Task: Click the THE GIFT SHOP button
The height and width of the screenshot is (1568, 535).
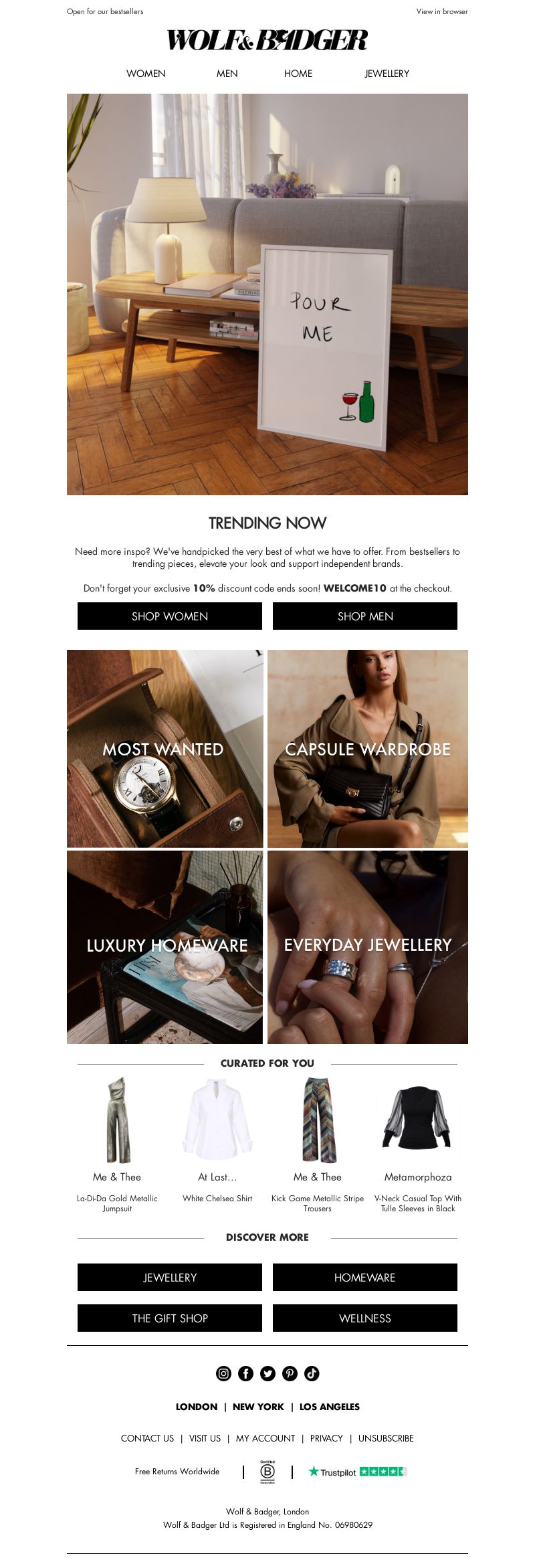Action: click(170, 1318)
